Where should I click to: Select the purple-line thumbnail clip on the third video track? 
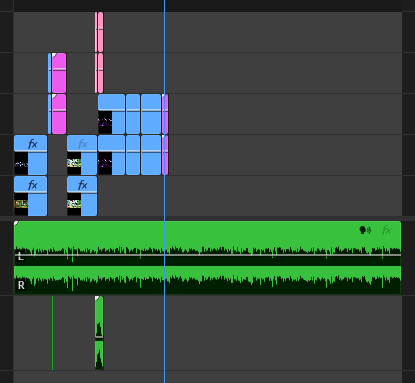pyautogui.click(x=111, y=114)
